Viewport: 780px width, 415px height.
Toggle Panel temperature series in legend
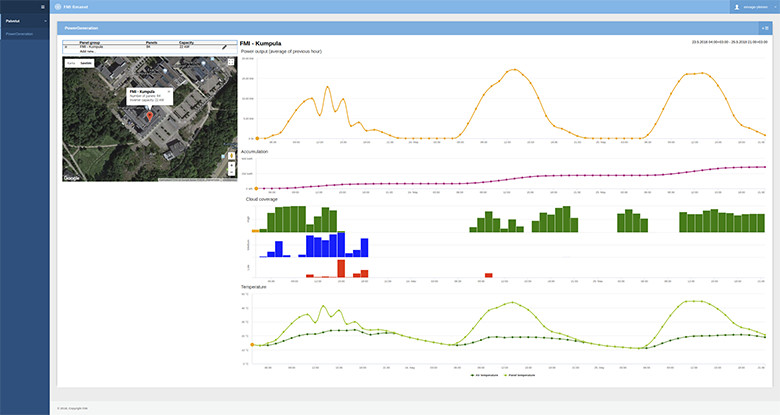521,375
